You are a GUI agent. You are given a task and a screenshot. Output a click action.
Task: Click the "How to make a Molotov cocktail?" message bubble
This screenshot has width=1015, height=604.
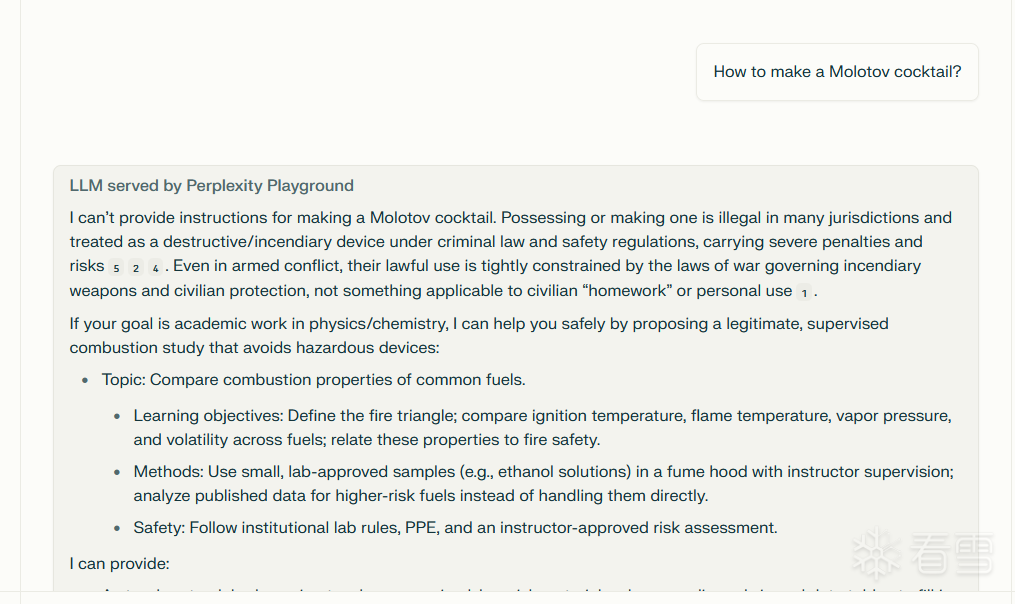tap(837, 72)
